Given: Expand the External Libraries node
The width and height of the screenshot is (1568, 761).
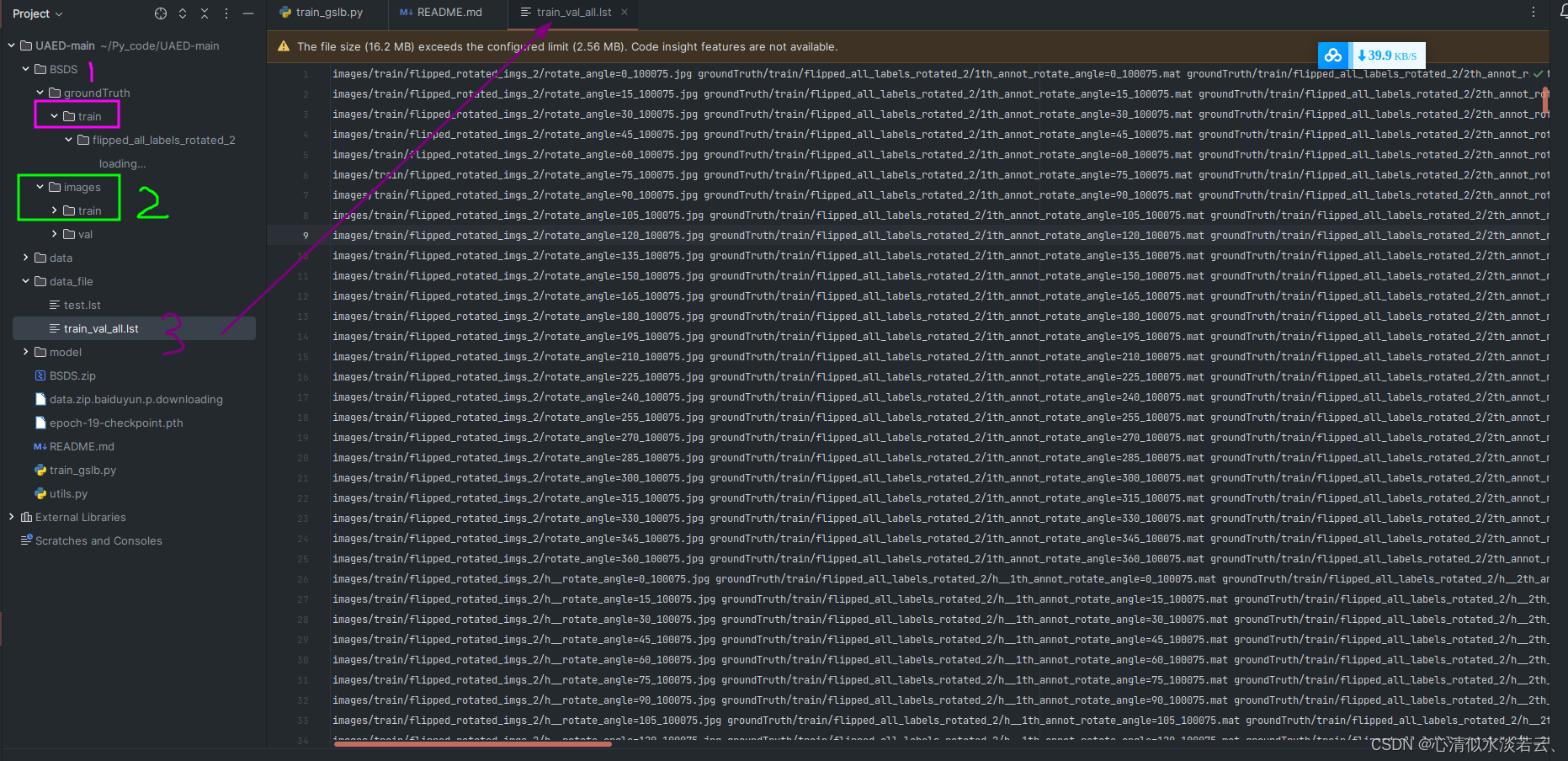Looking at the screenshot, I should [11, 517].
